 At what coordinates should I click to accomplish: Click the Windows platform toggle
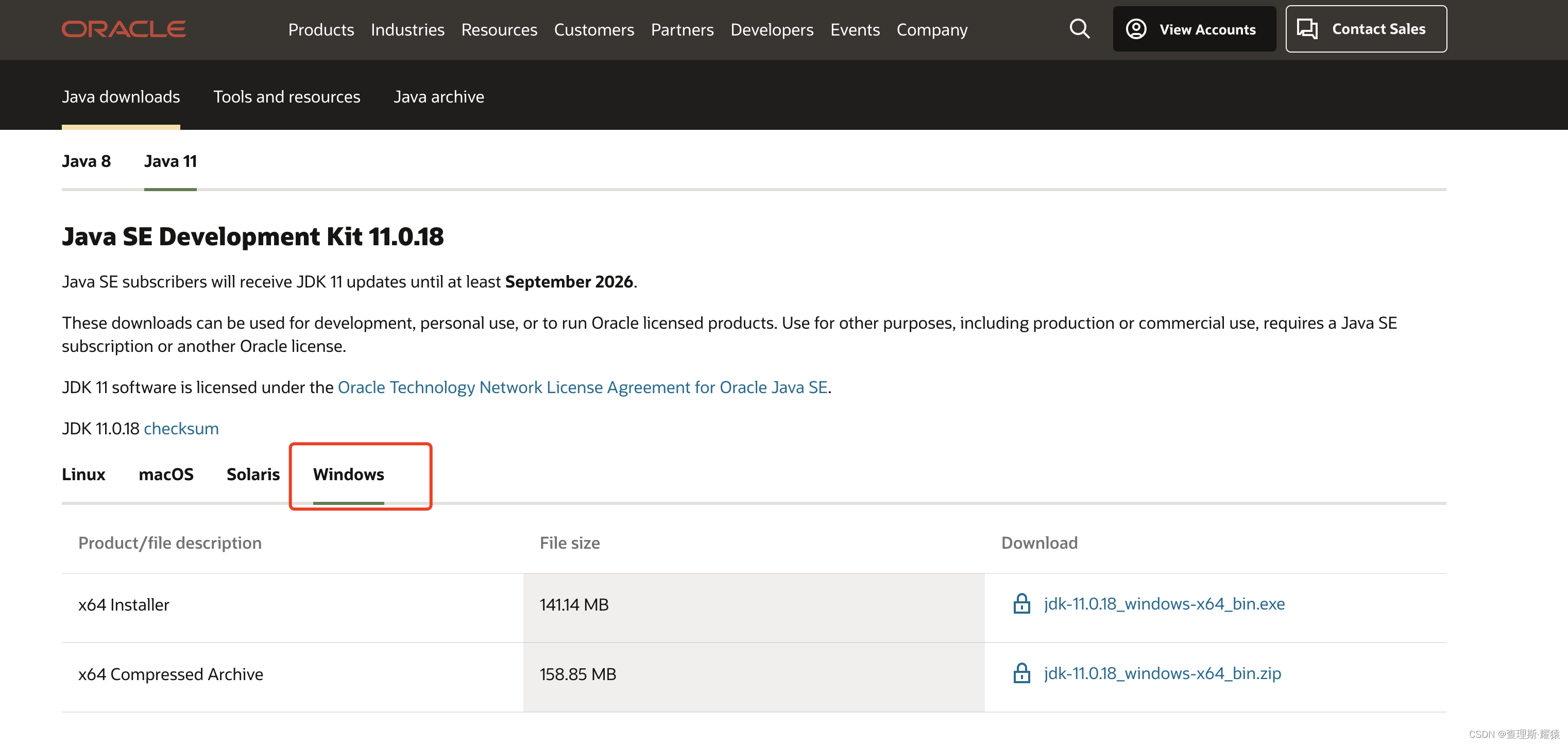(349, 474)
